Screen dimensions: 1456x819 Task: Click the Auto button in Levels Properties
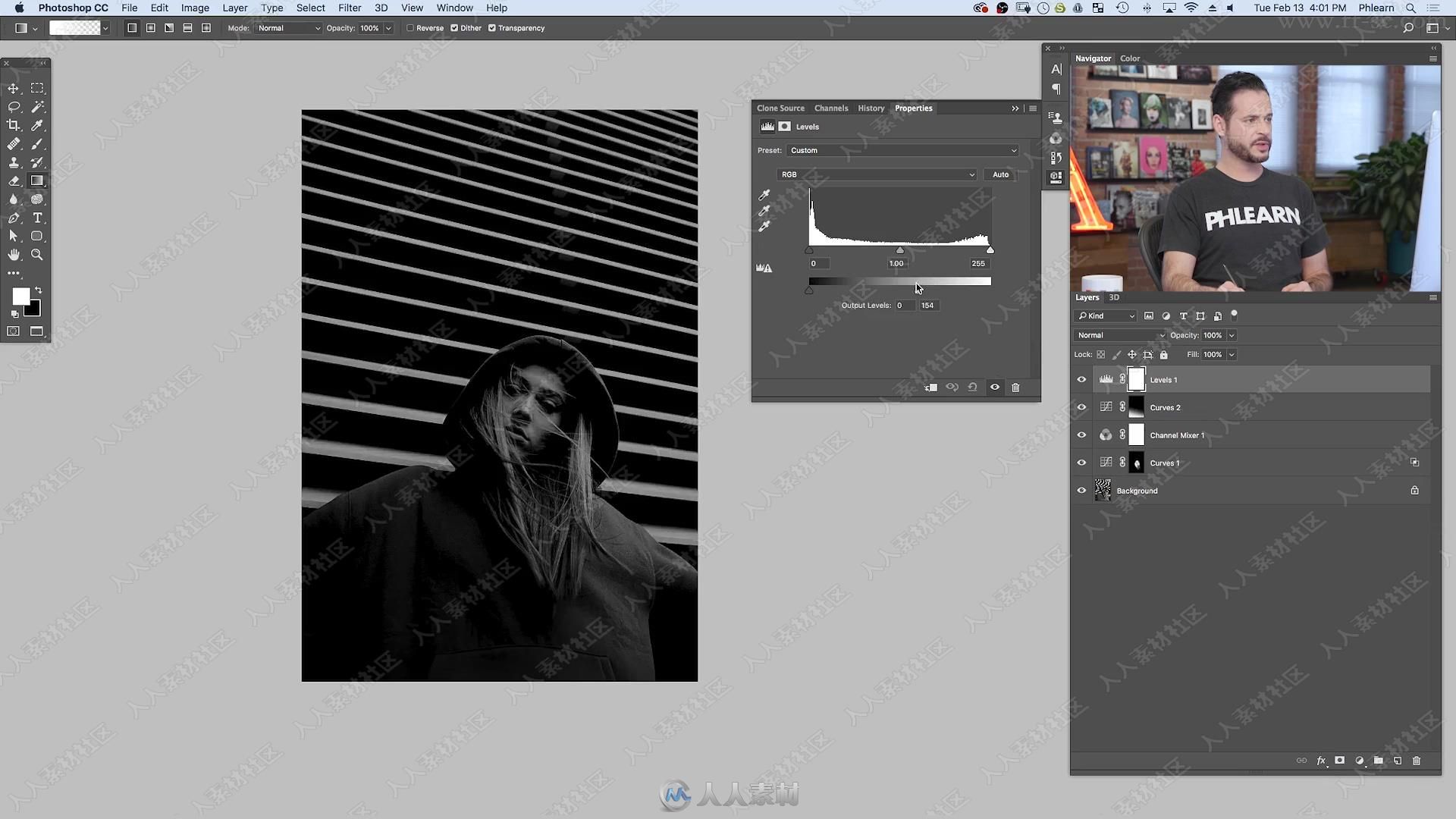1000,174
